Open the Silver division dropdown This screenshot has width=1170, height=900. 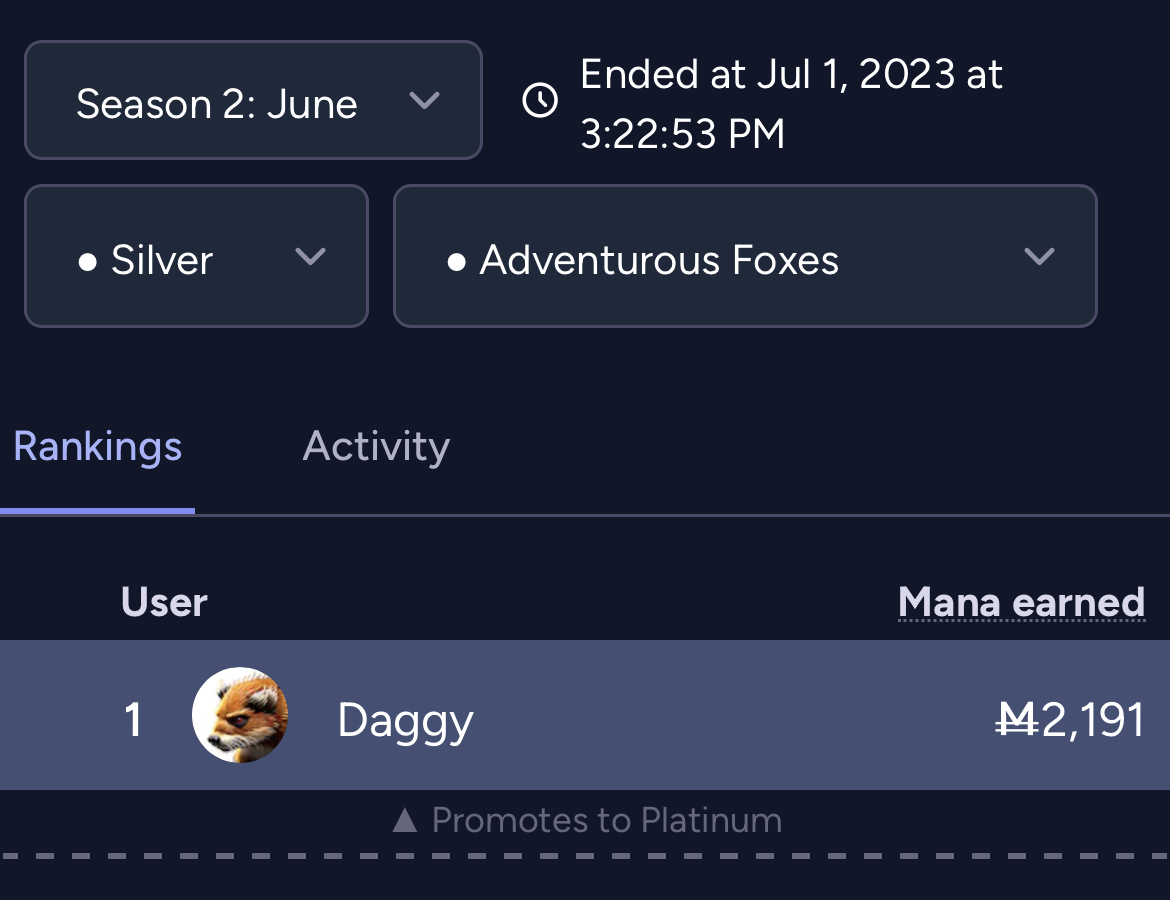pos(196,256)
